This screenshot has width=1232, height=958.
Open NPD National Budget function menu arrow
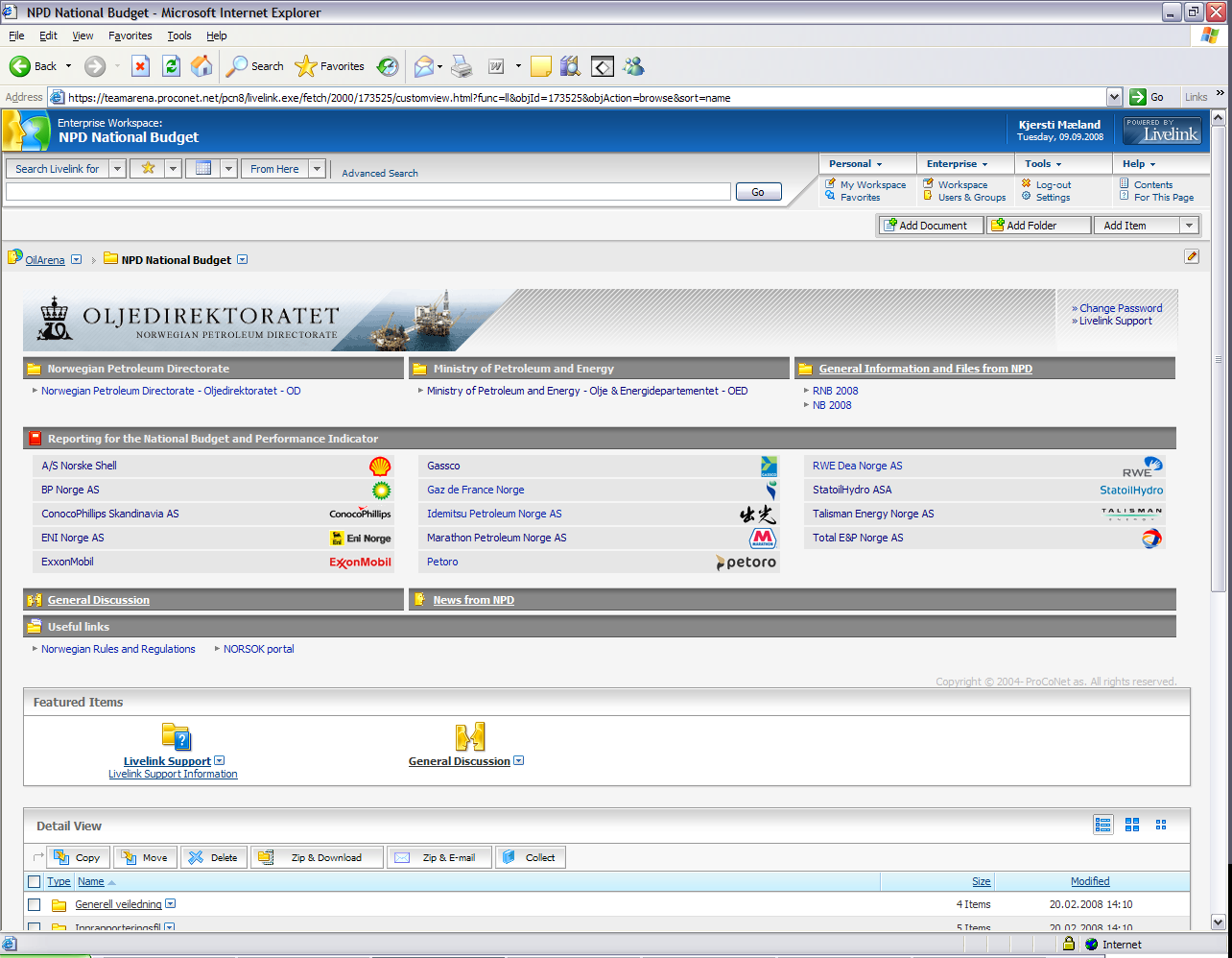click(242, 259)
